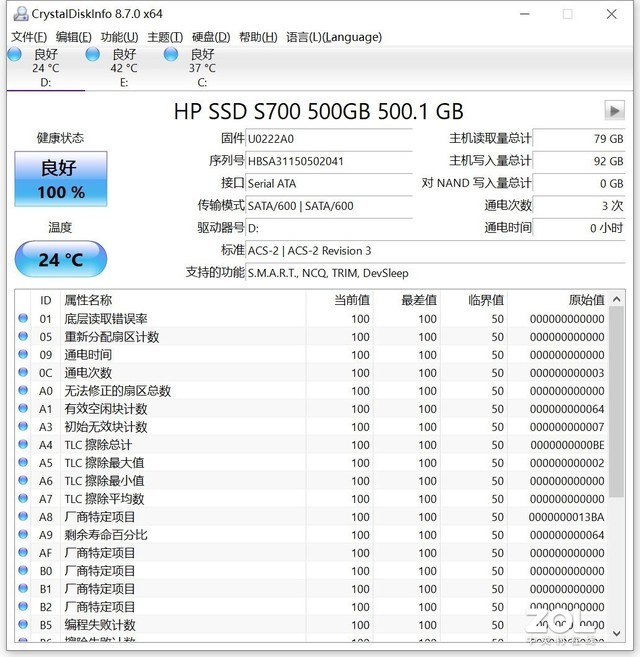This screenshot has width=640, height=657.
Task: Click the status dot for attribute B2
Action: click(x=23, y=607)
